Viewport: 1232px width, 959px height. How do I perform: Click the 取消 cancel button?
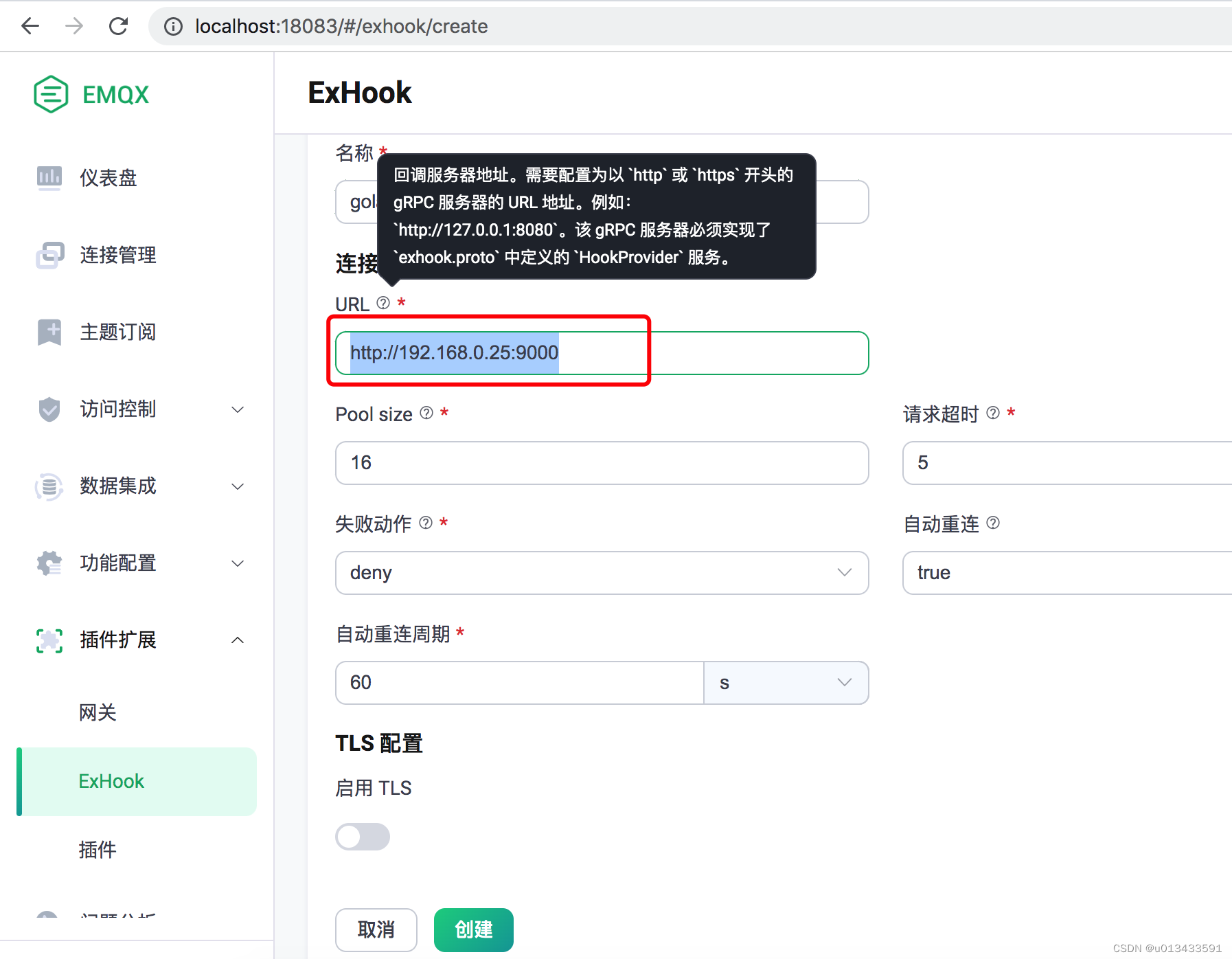click(376, 929)
